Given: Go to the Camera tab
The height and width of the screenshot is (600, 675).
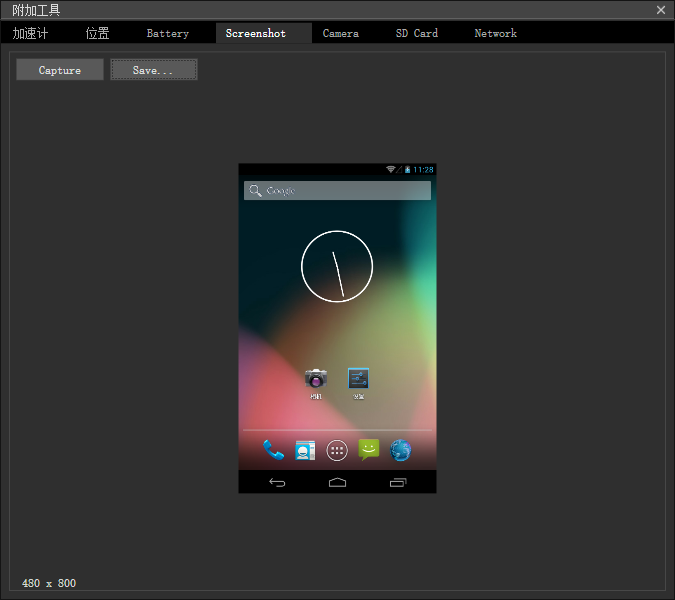Looking at the screenshot, I should coord(341,33).
